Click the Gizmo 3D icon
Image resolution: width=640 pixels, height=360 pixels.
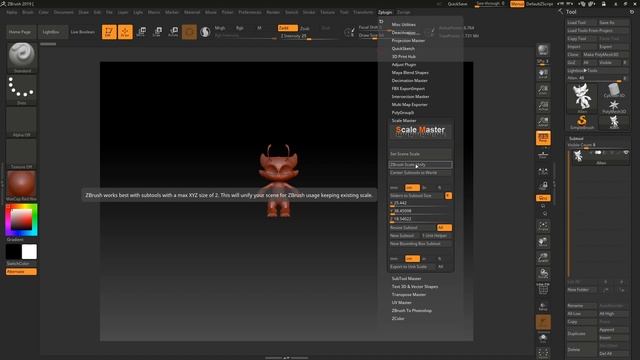tap(189, 32)
